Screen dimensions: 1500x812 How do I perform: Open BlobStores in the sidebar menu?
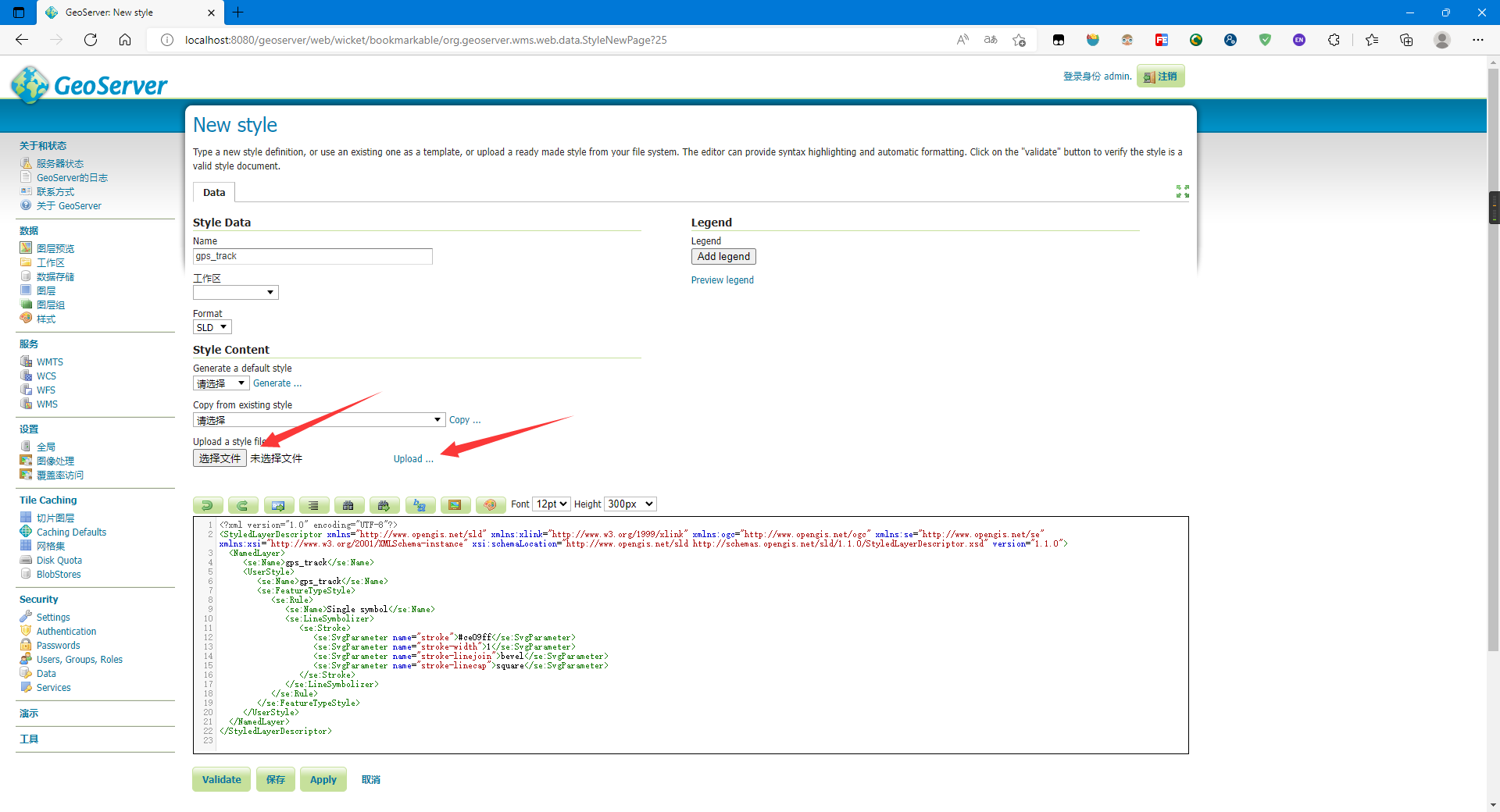59,575
